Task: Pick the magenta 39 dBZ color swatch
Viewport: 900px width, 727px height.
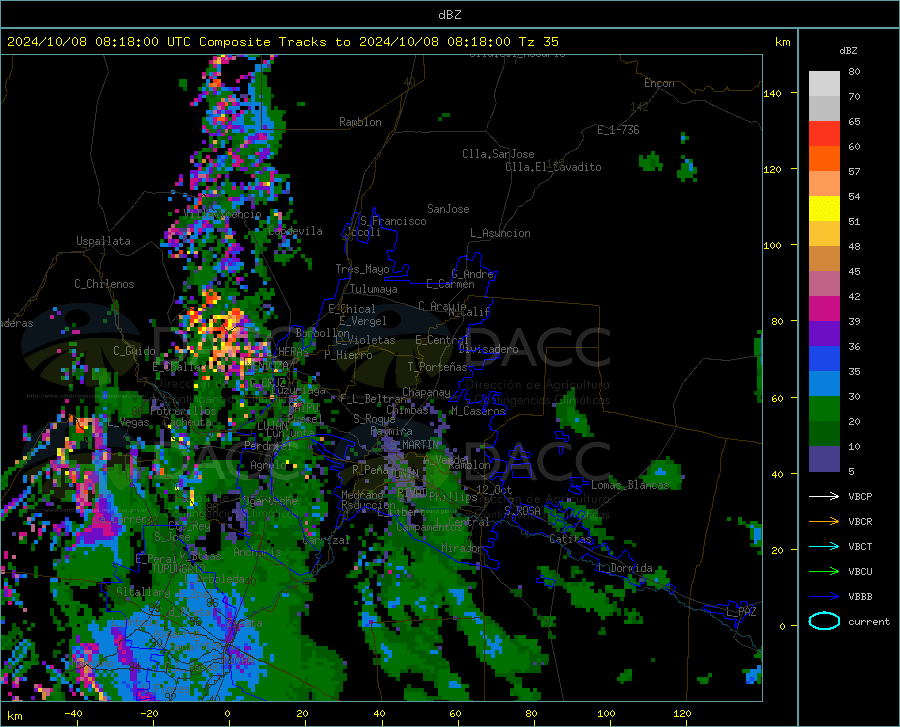Action: click(x=824, y=309)
